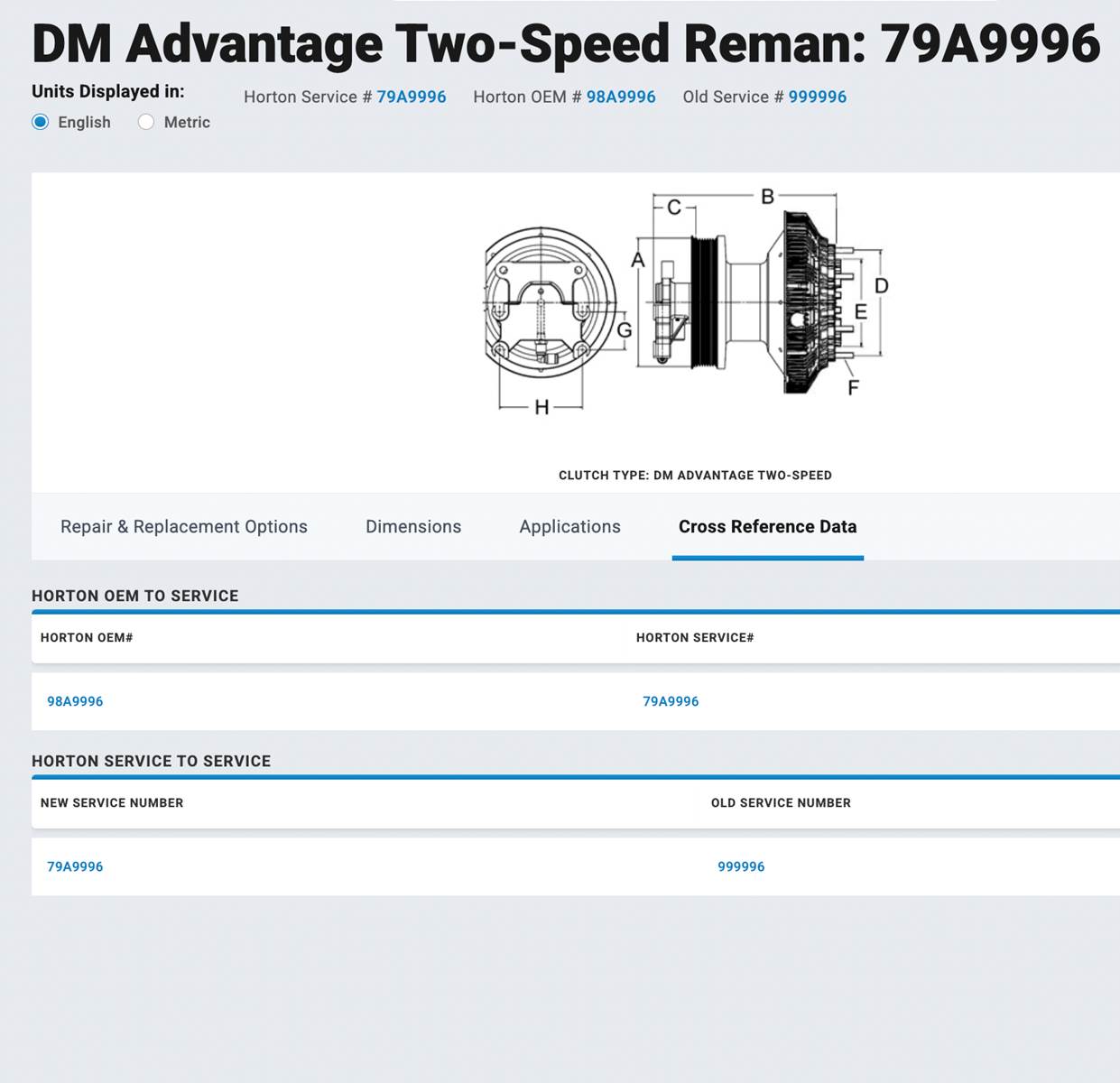Click 999996 under Old Service Number
The height and width of the screenshot is (1083, 1120).
pos(741,866)
